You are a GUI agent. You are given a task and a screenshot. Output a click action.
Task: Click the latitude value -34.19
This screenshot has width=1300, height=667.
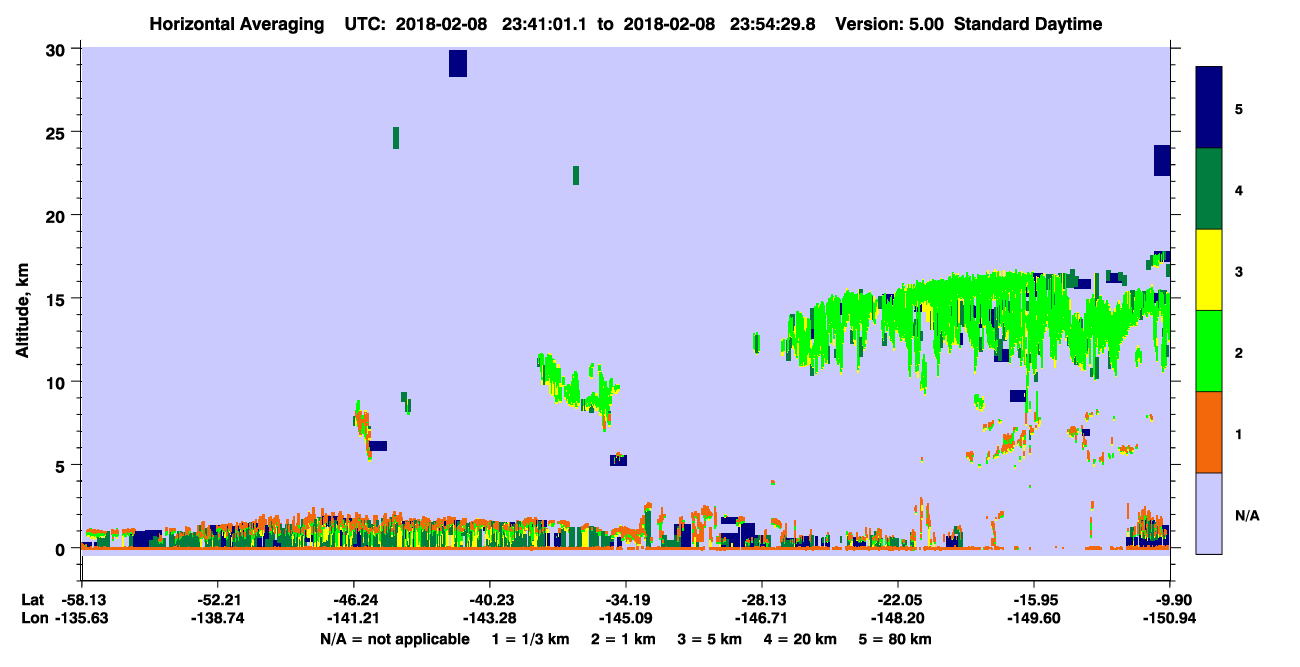[626, 600]
